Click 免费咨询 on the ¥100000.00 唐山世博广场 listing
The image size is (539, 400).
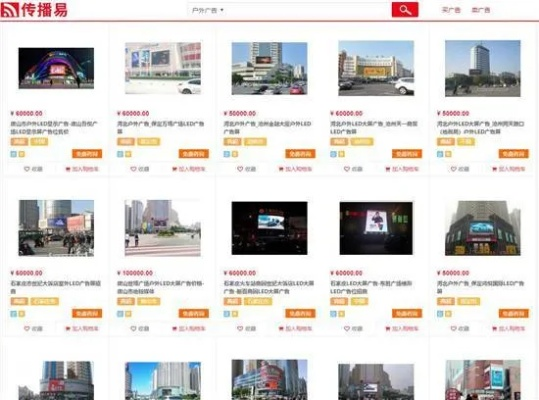click(x=194, y=313)
